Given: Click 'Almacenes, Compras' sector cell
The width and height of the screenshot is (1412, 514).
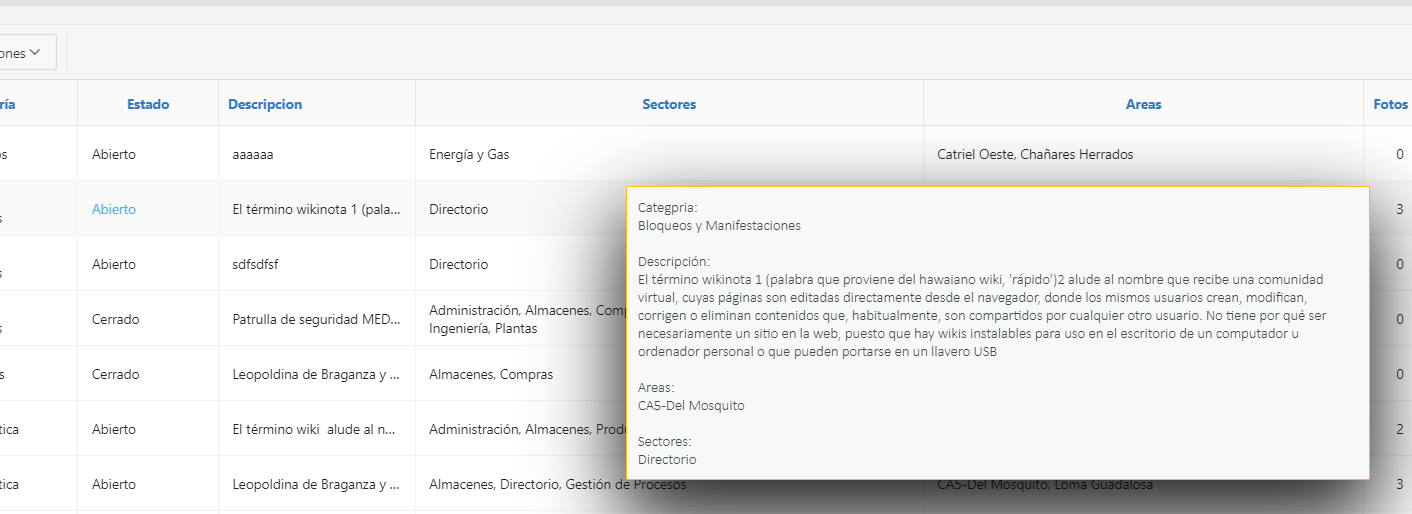Looking at the screenshot, I should click(491, 374).
